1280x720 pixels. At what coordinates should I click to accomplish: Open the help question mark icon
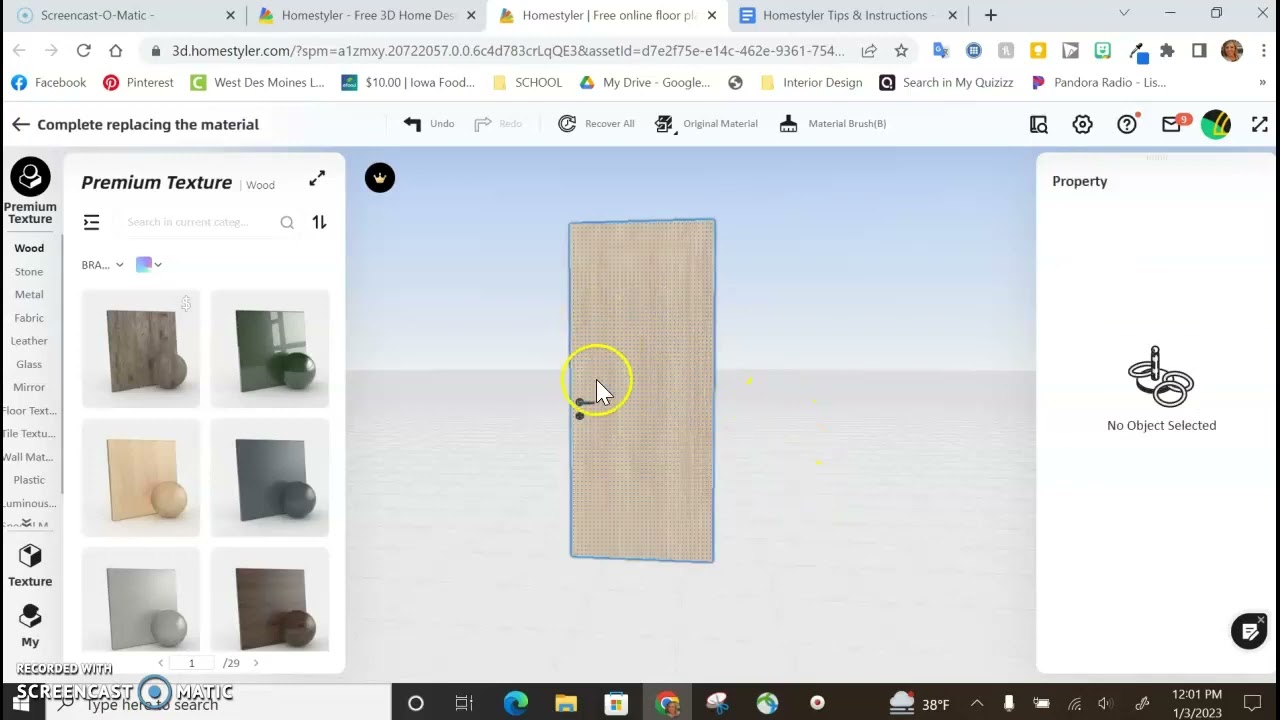pyautogui.click(x=1127, y=124)
